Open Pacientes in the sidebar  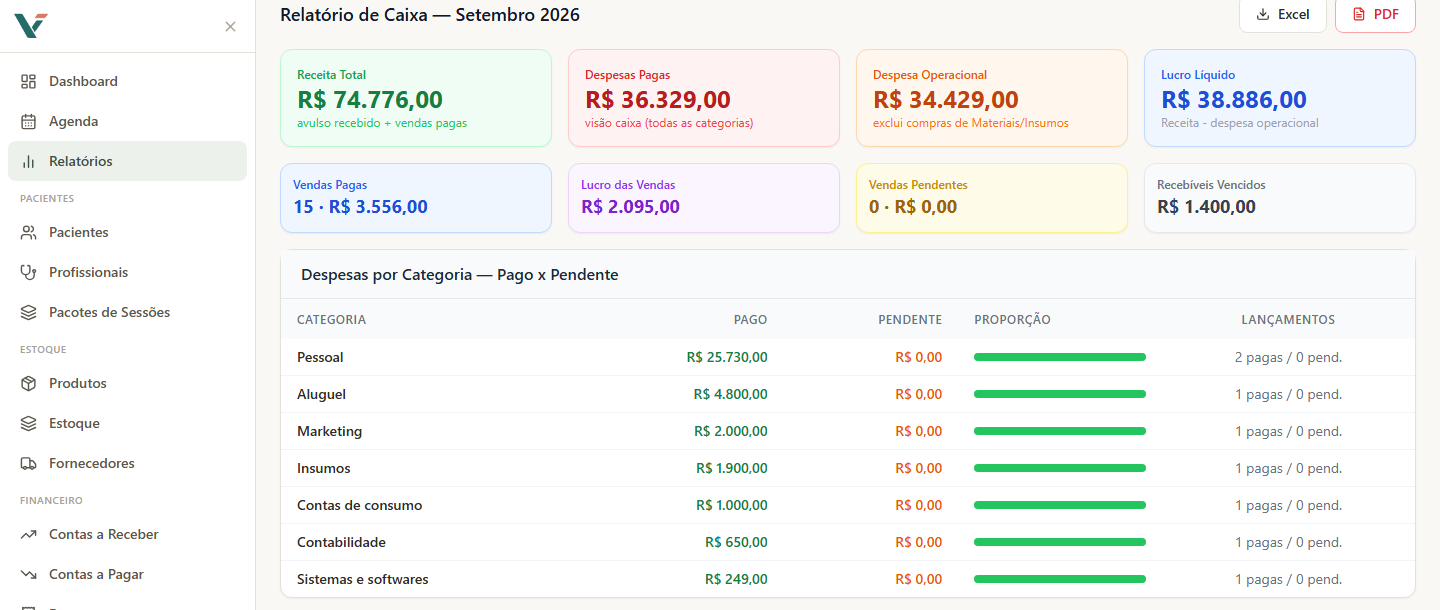[x=127, y=232]
